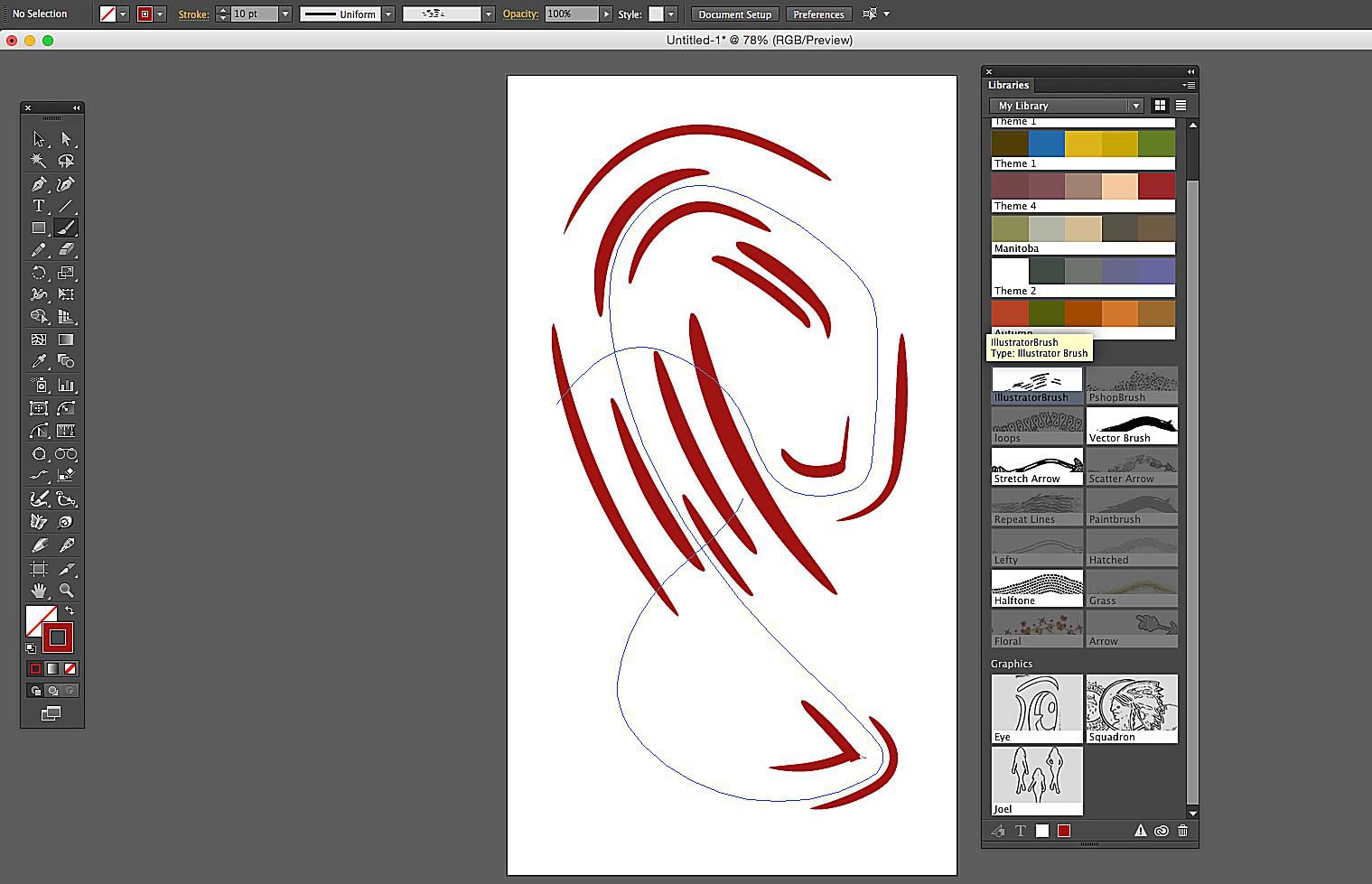Expand the Opacity slider arrow
This screenshot has height=884, width=1372.
pyautogui.click(x=606, y=14)
